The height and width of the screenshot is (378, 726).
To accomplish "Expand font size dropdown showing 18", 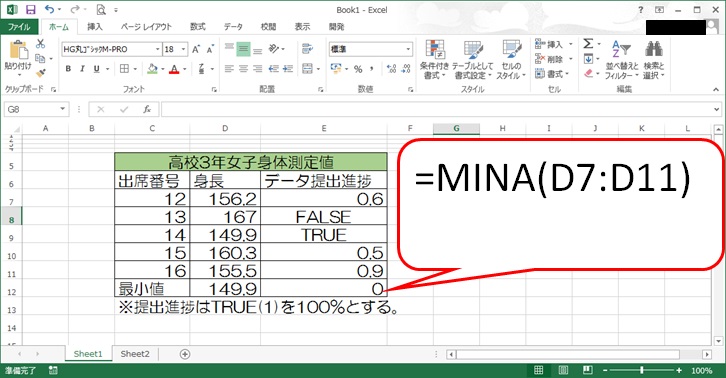I will (184, 49).
